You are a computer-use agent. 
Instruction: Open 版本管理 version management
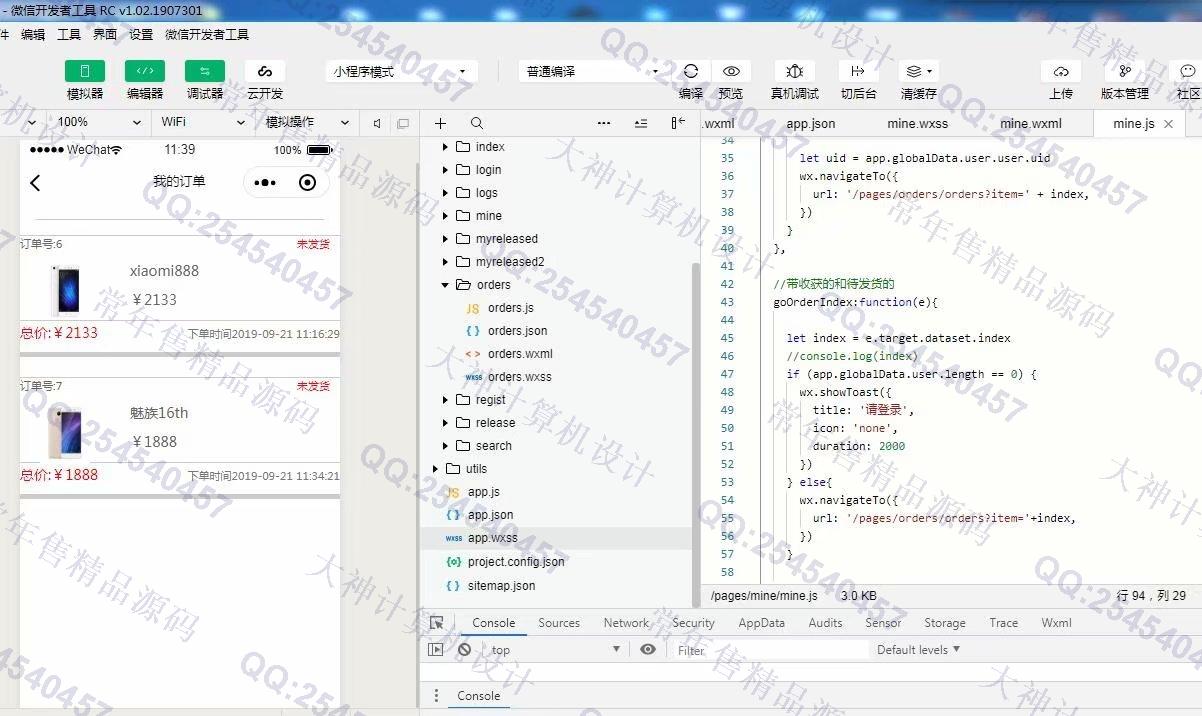[1125, 71]
